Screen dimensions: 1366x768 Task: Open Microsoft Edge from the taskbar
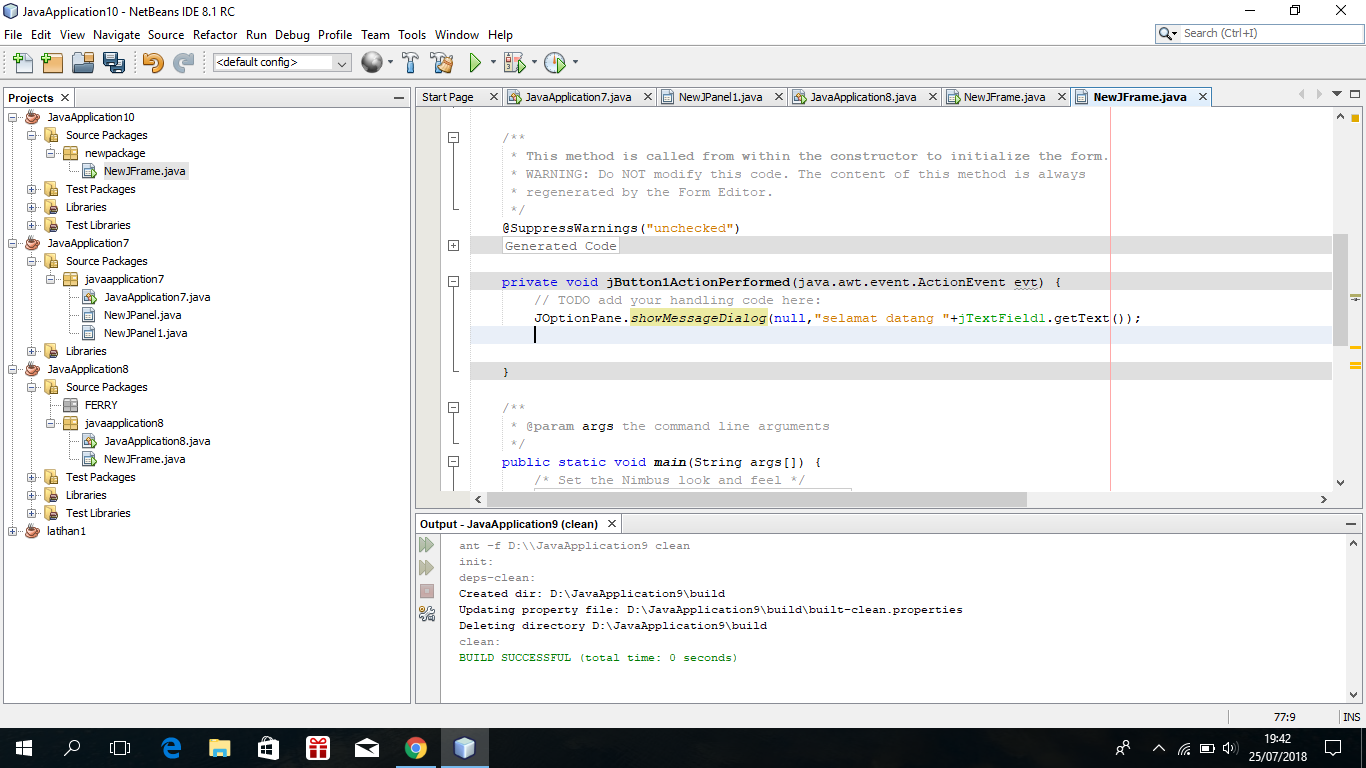pos(171,748)
